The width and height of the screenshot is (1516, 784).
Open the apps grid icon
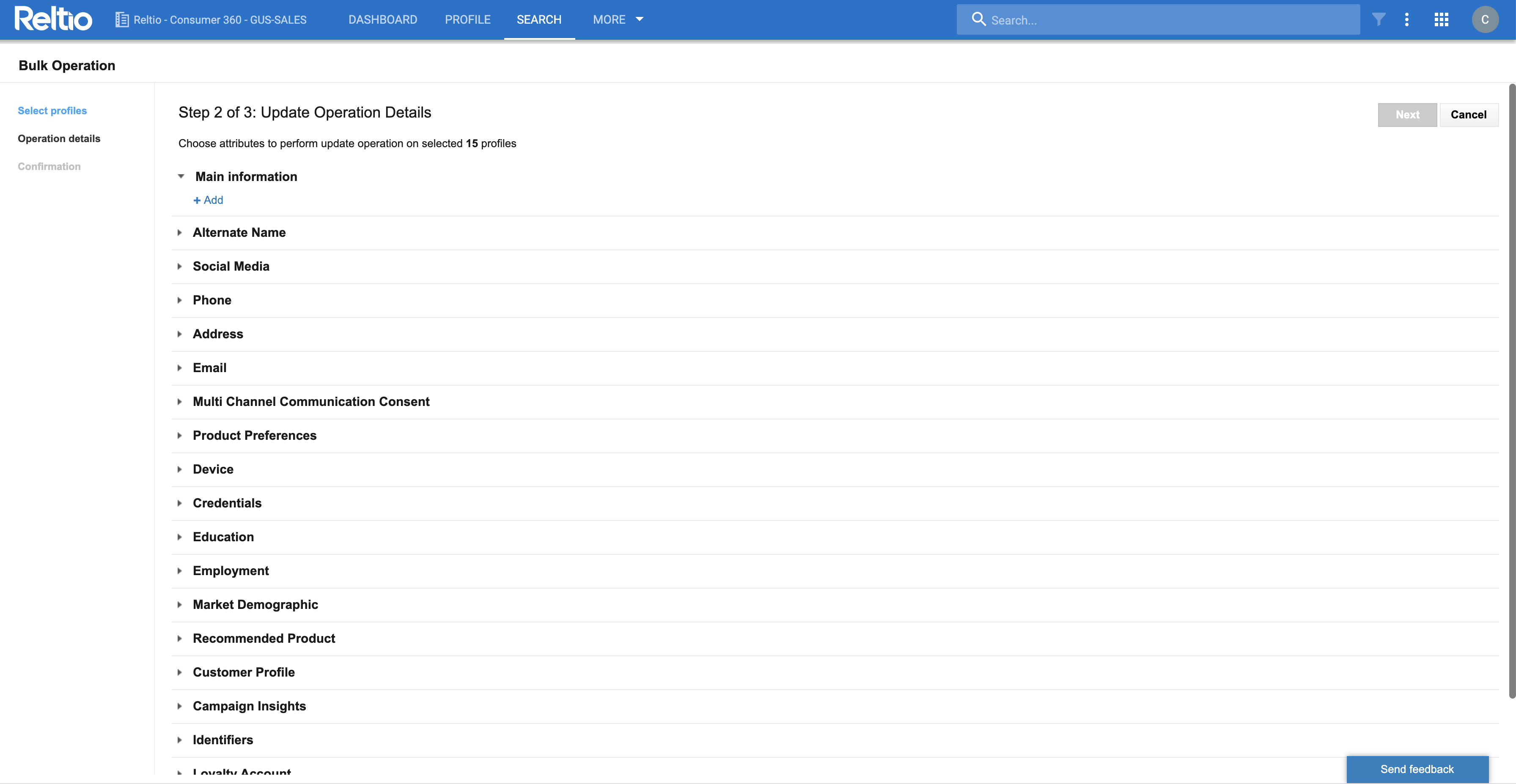pos(1441,19)
